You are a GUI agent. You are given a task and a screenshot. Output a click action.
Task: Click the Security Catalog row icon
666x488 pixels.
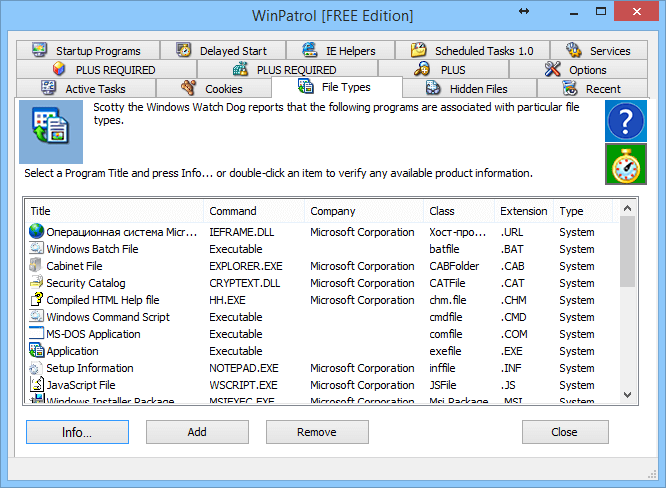[x=37, y=282]
